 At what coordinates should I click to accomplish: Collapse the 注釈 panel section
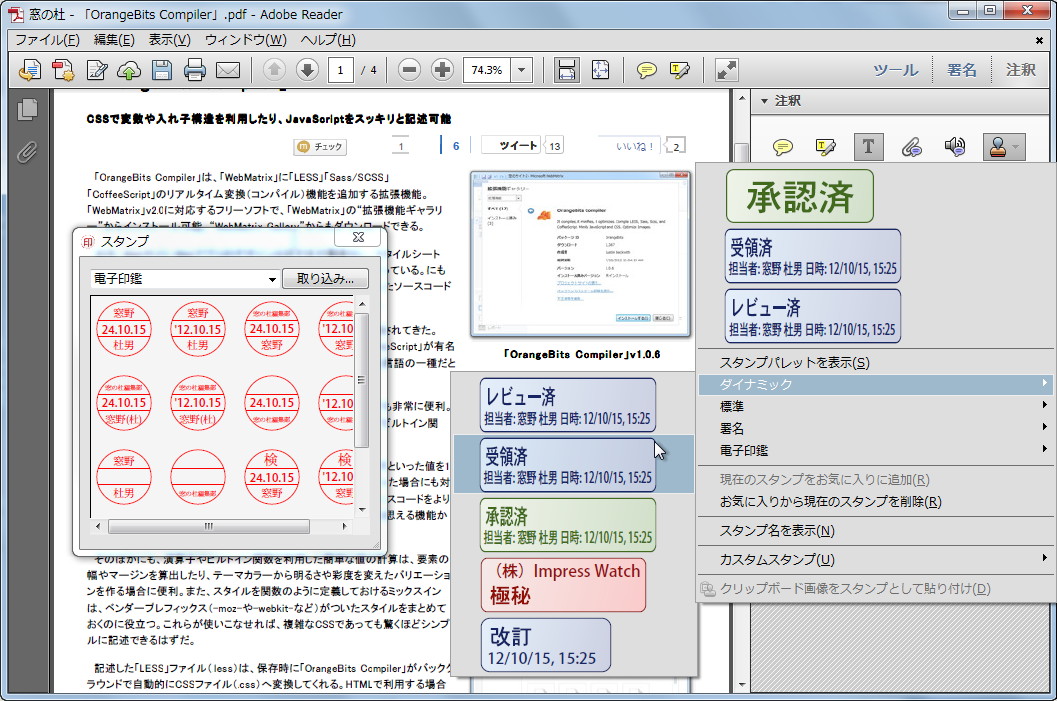764,101
